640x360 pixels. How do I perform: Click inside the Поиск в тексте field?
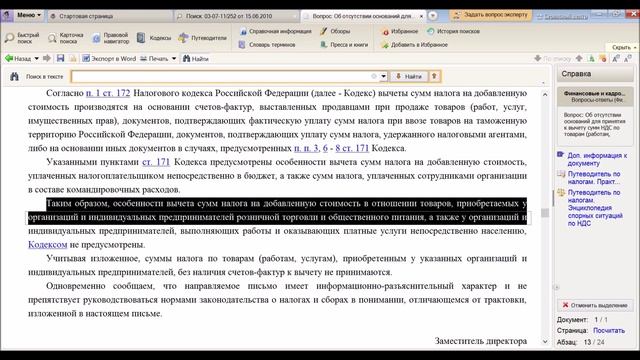(220, 76)
